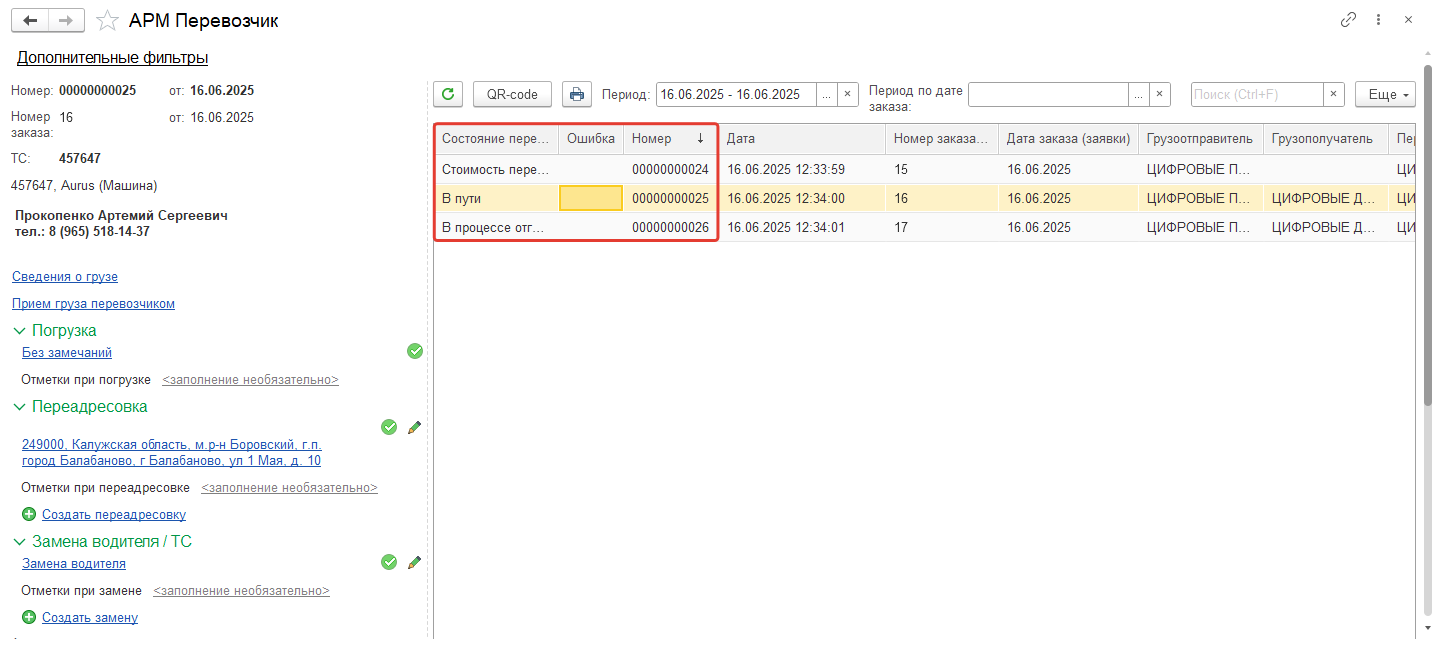Click the Стоимость пере… status cell
Image resolution: width=1434 pixels, height=649 pixels.
tap(496, 170)
